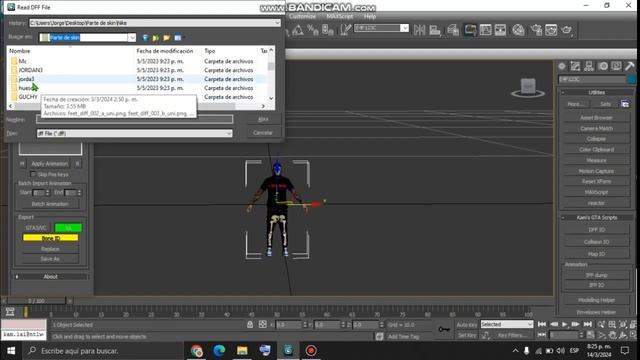The height and width of the screenshot is (360, 640).
Task: Switch to the Create command panel tab
Action: point(562,66)
